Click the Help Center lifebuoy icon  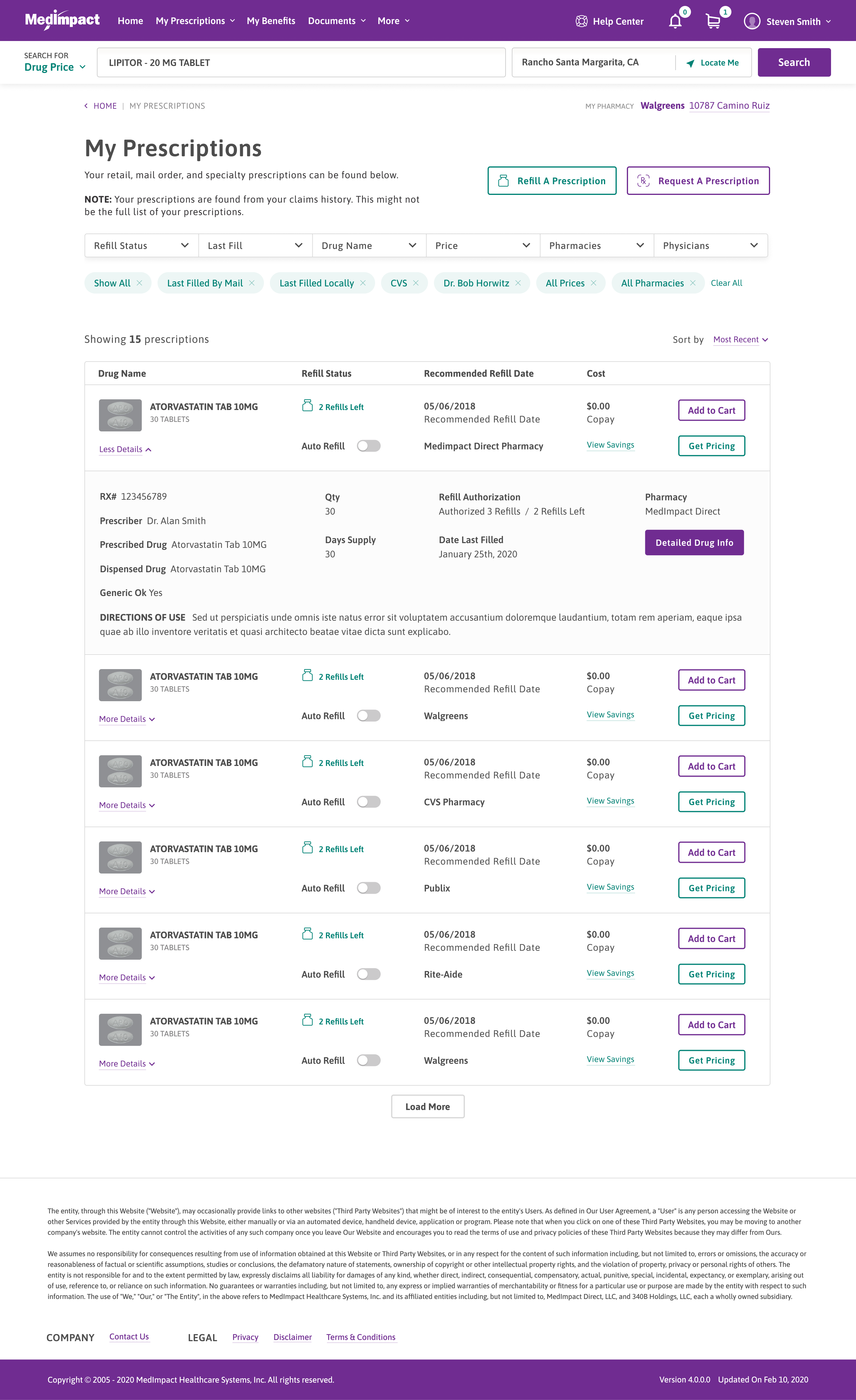pyautogui.click(x=581, y=22)
